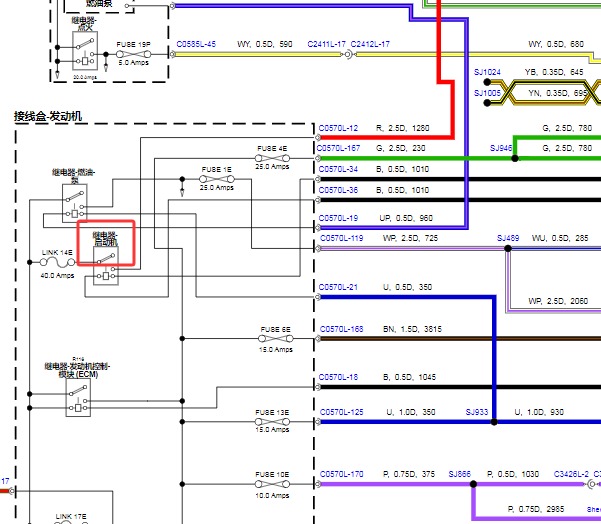The image size is (601, 524).
Task: Select wire label 'P, 0.75D, 2985'
Action: coord(536,509)
